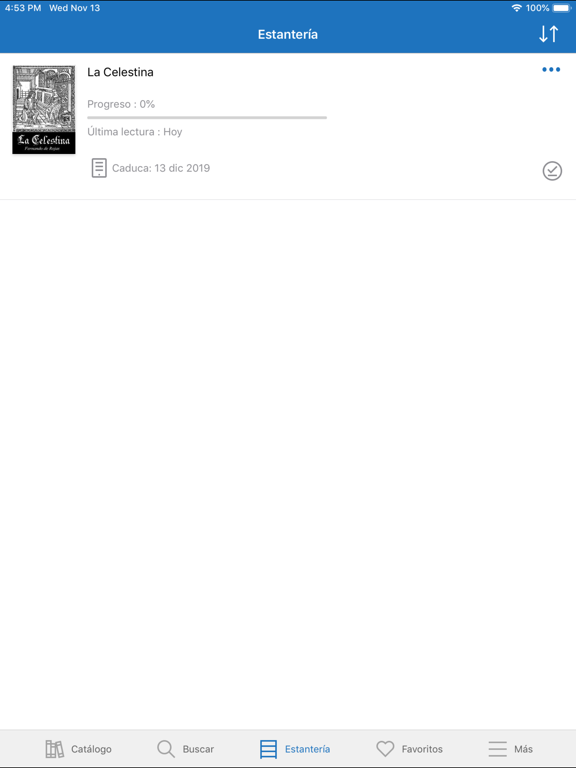Select the Estantería tab label
Viewport: 576px width, 768px height.
[x=308, y=749]
